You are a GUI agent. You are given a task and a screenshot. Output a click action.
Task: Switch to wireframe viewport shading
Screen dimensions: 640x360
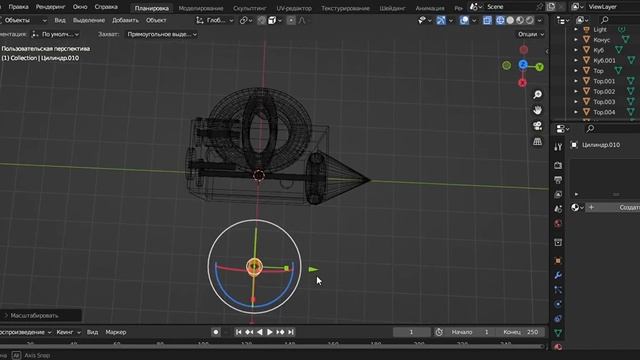coord(500,20)
